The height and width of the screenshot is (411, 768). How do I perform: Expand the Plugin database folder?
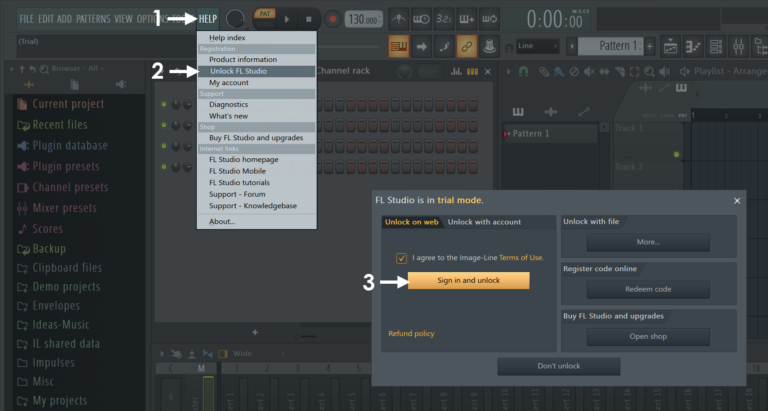coord(62,145)
